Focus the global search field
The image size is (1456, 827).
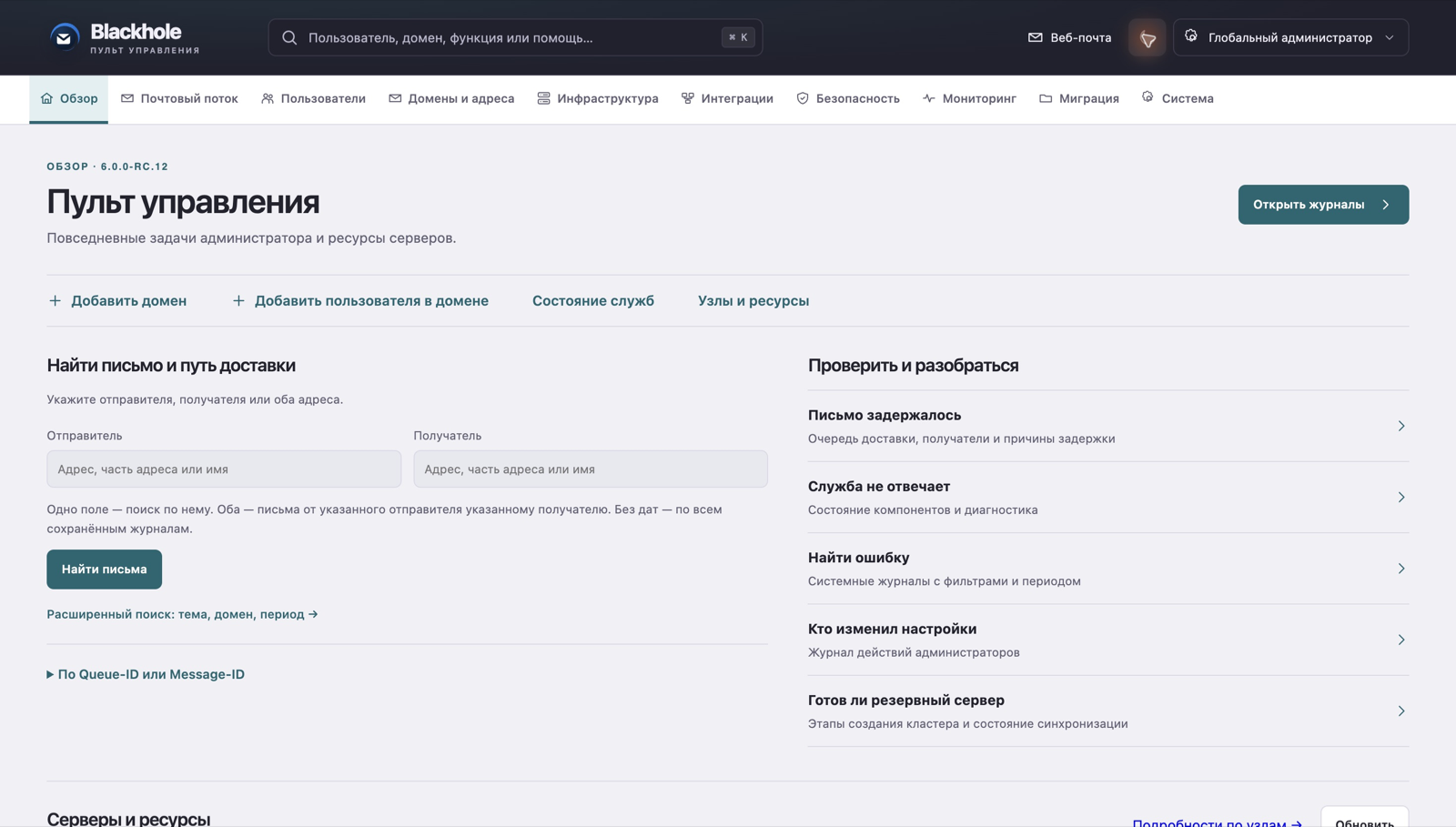click(x=515, y=37)
